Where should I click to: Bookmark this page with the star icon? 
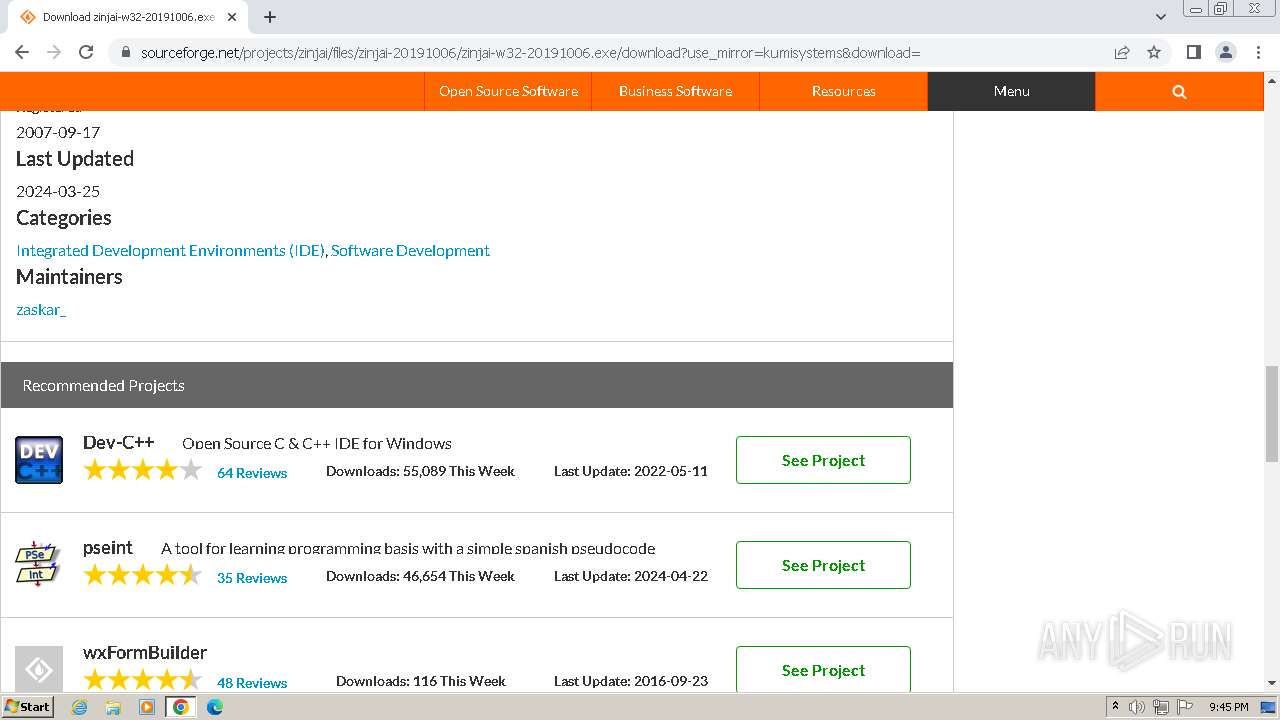pyautogui.click(x=1154, y=52)
